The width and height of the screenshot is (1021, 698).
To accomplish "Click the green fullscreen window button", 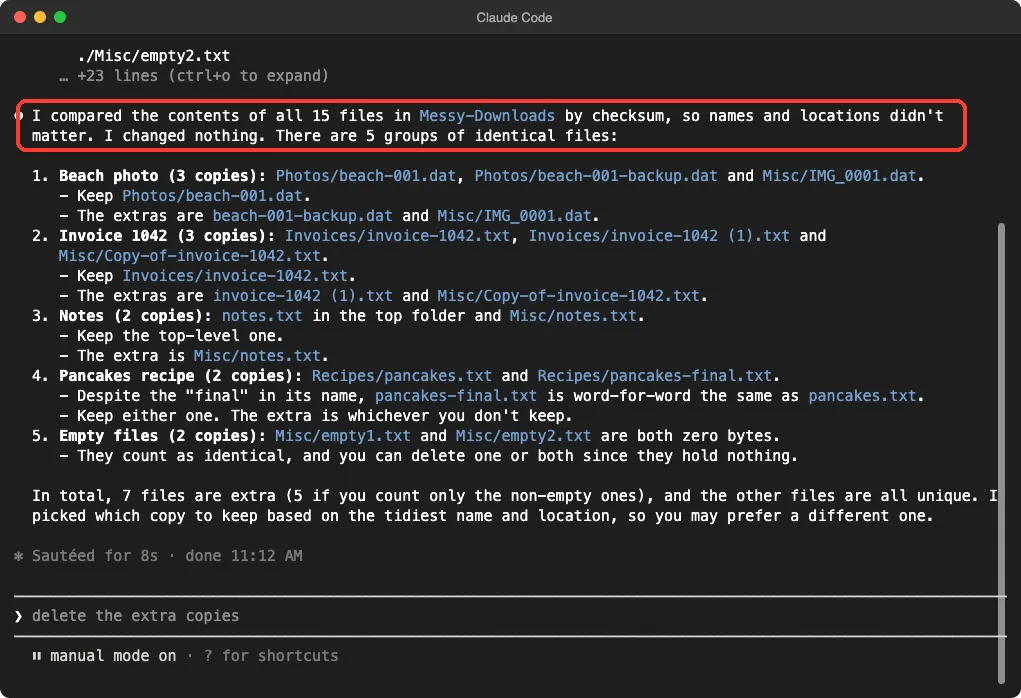I will 60,17.
